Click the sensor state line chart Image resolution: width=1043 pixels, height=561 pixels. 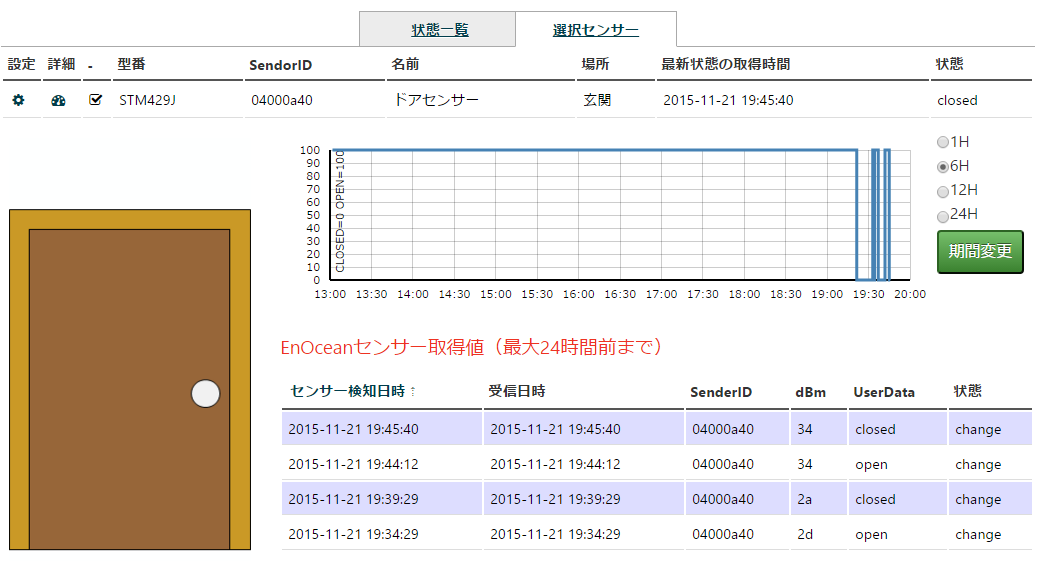620,215
